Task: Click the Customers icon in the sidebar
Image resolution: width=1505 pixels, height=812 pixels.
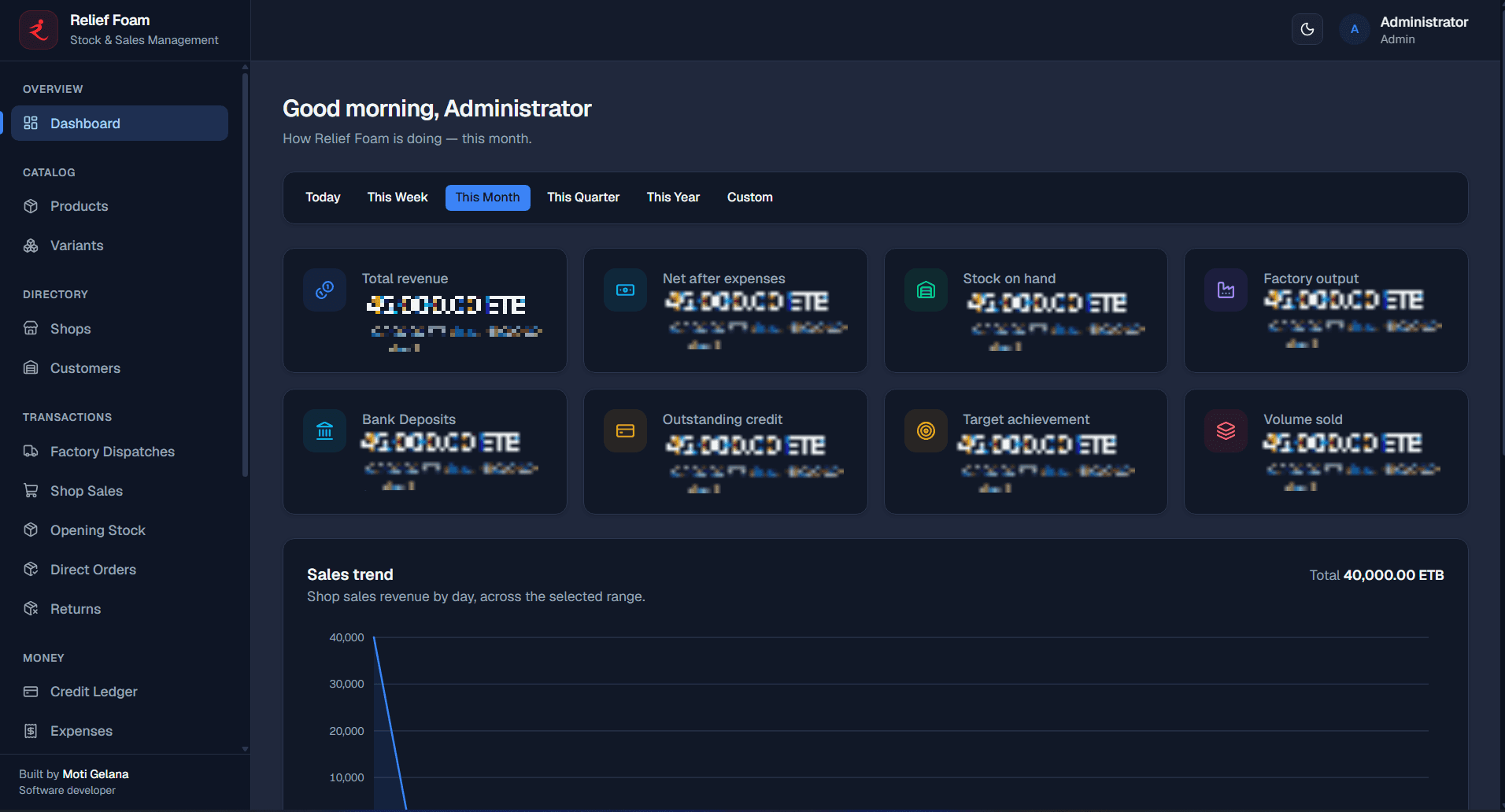Action: click(x=31, y=367)
